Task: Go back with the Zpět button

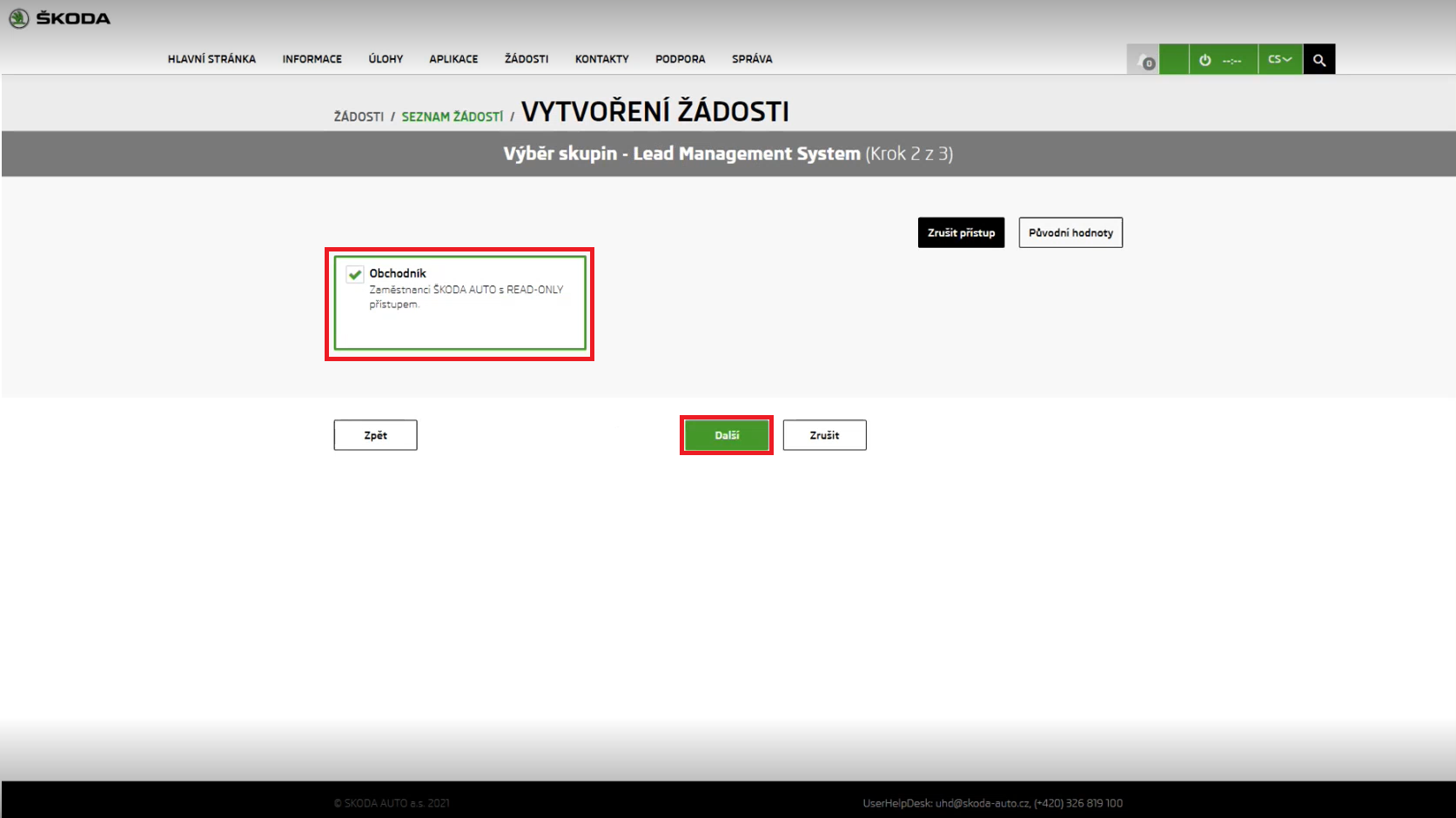Action: 375,435
